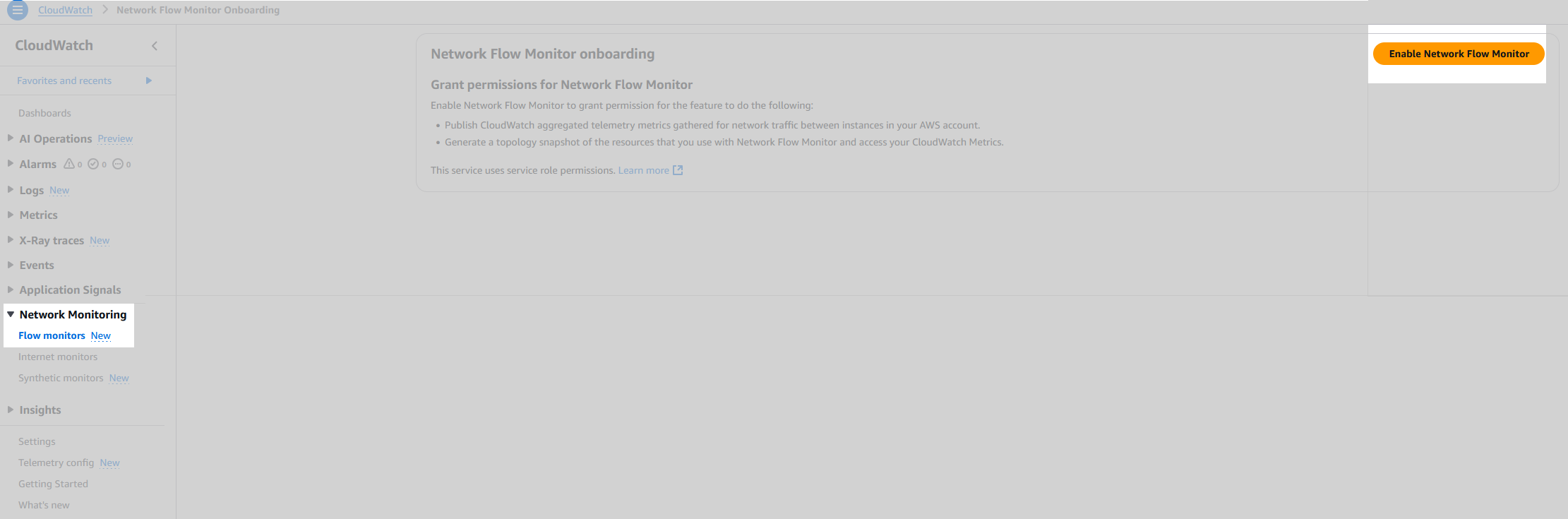This screenshot has height=519, width=1568.
Task: Click the New badge beside Flow monitors
Action: [101, 336]
